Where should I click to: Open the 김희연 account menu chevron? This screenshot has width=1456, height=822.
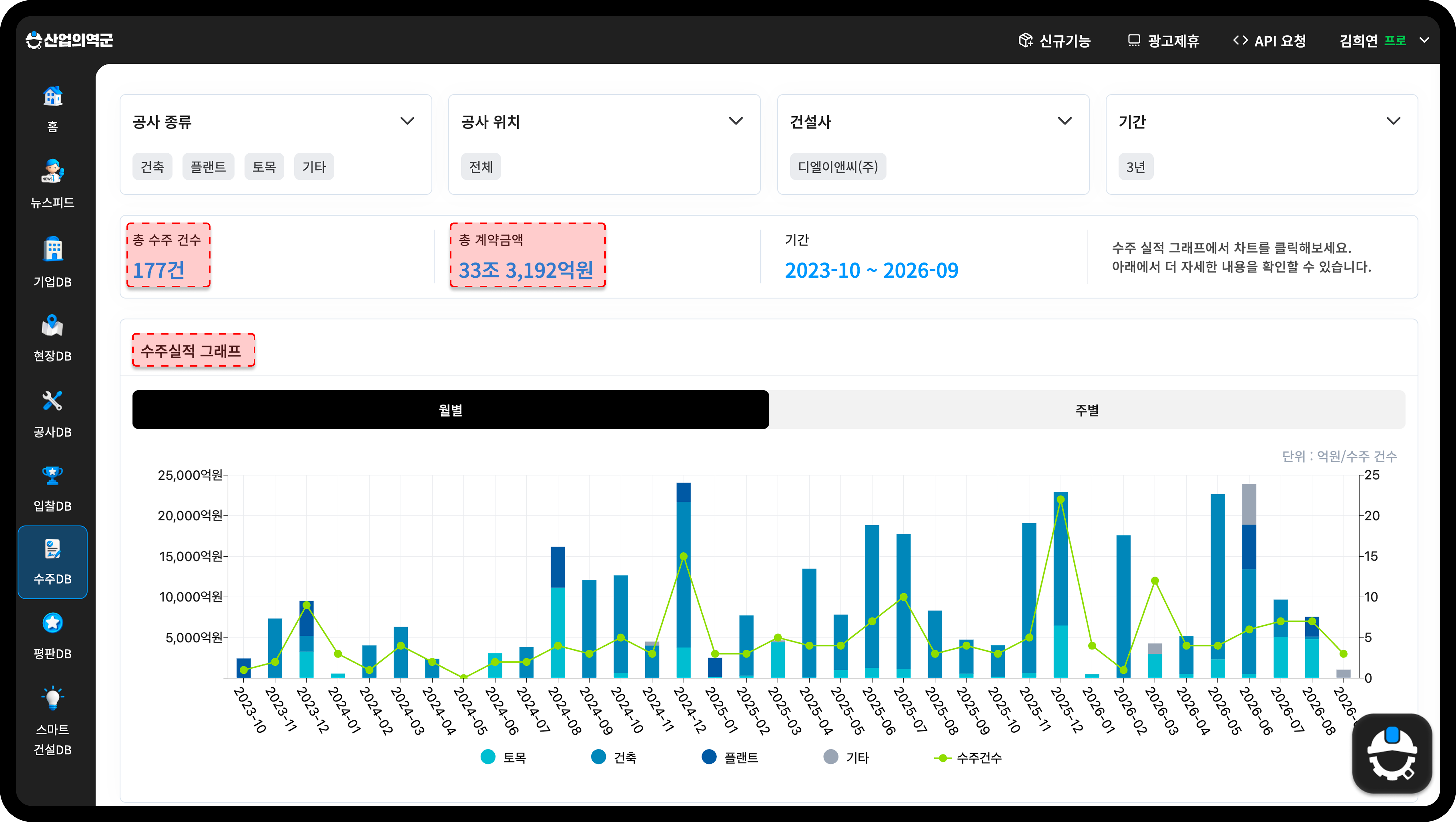click(x=1424, y=40)
